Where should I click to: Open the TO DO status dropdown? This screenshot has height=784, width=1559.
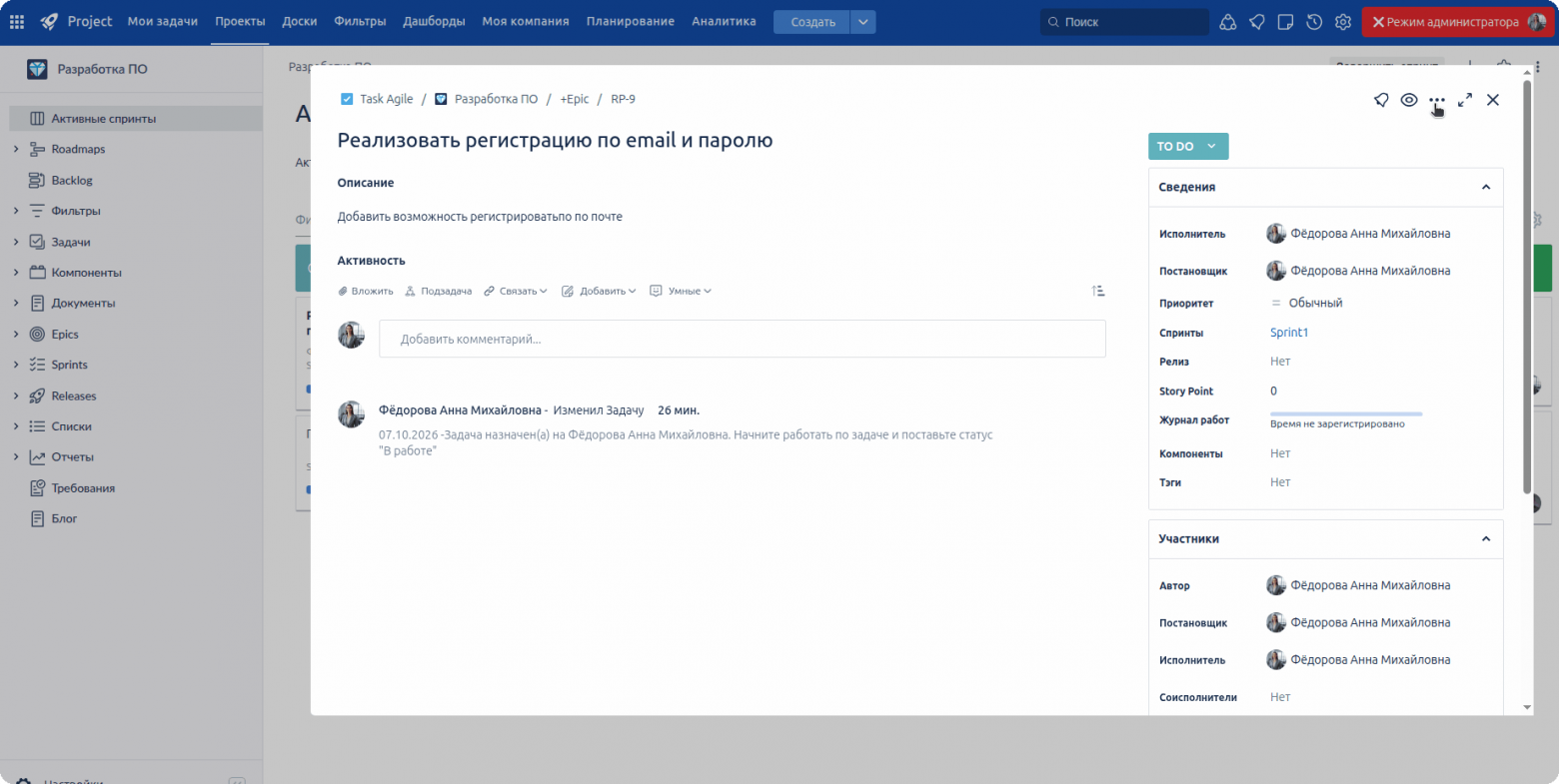click(1188, 146)
